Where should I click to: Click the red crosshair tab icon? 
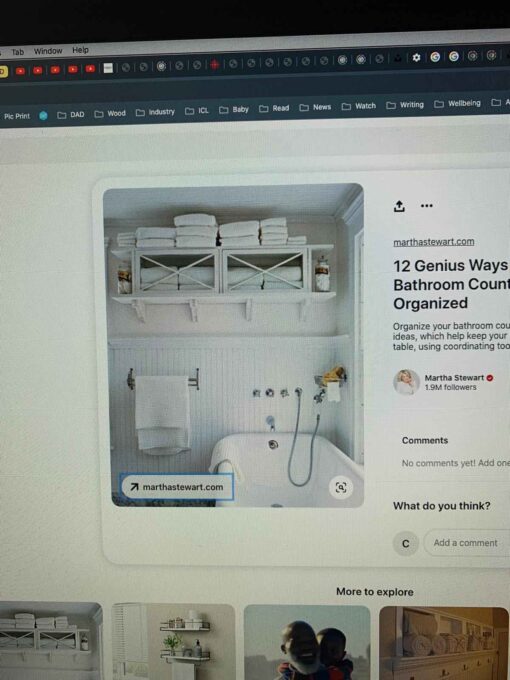coord(214,65)
